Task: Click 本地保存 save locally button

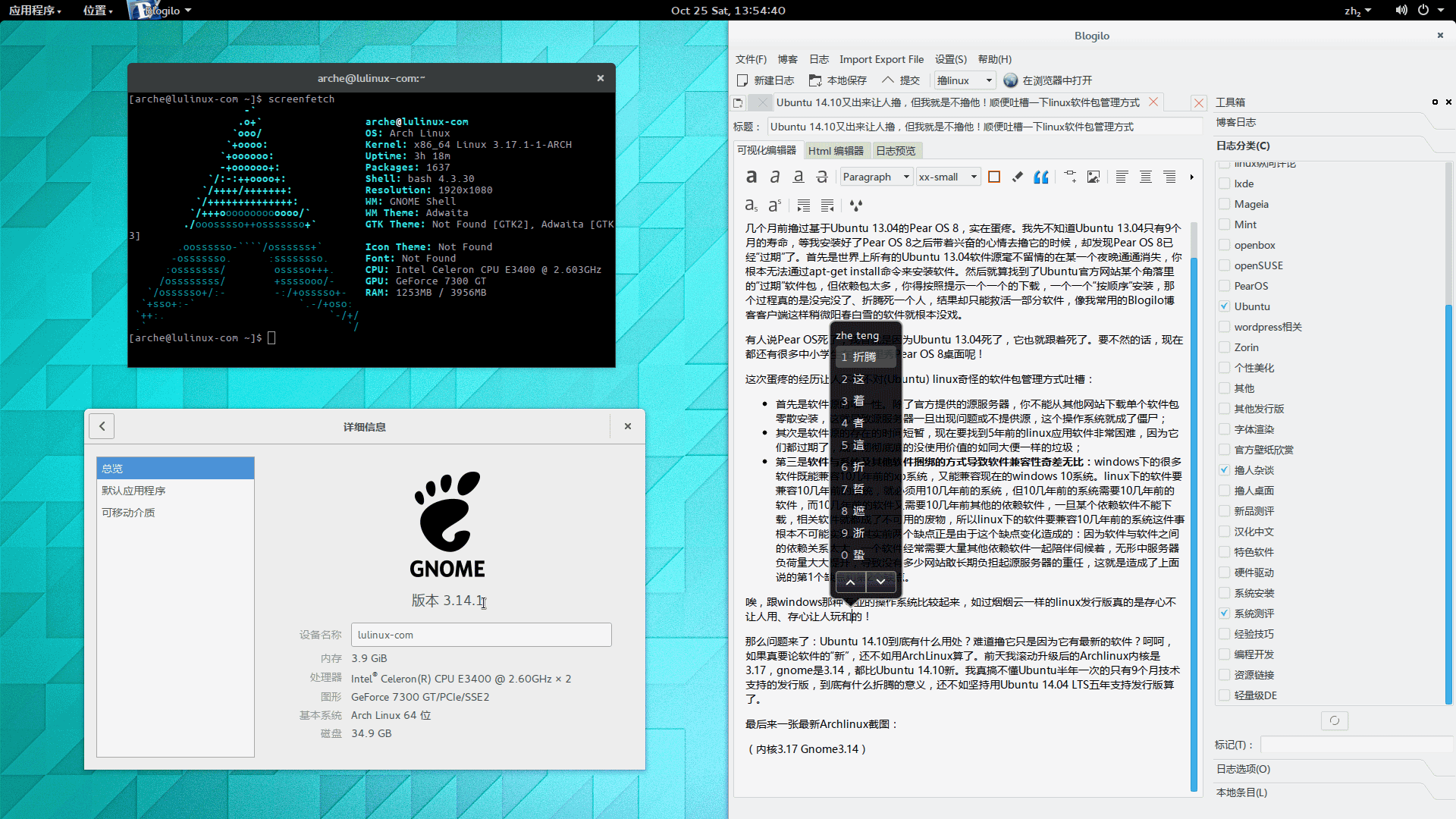Action: (x=837, y=80)
